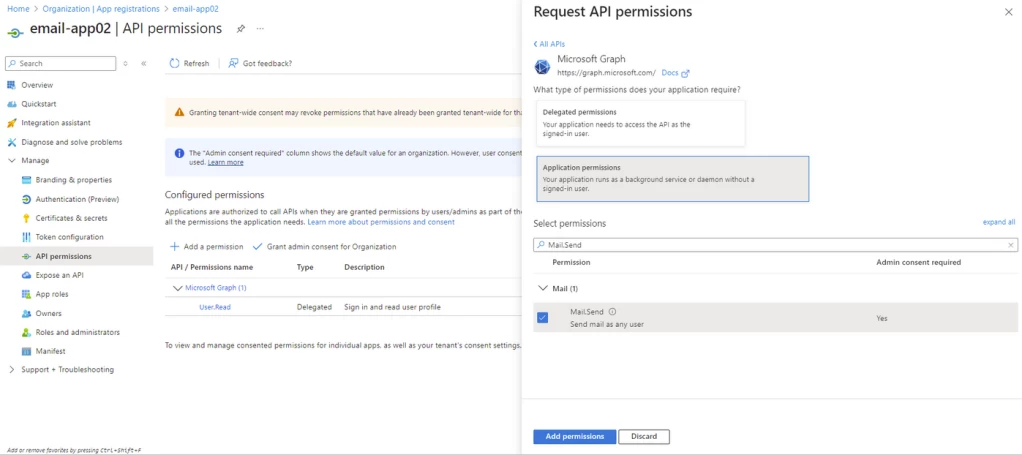Screen dimensions: 1022x455
Task: Uncheck the Mail.Send permission checkbox
Action: 542,318
